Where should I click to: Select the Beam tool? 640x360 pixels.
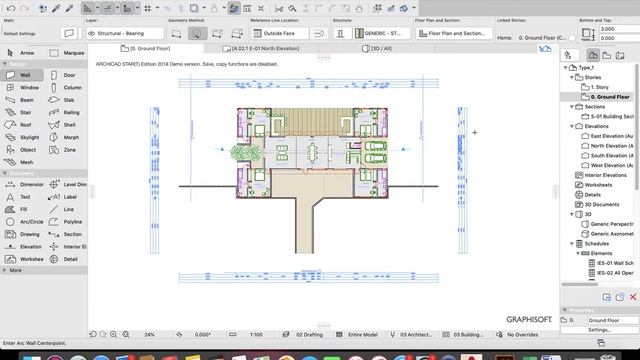(20, 100)
